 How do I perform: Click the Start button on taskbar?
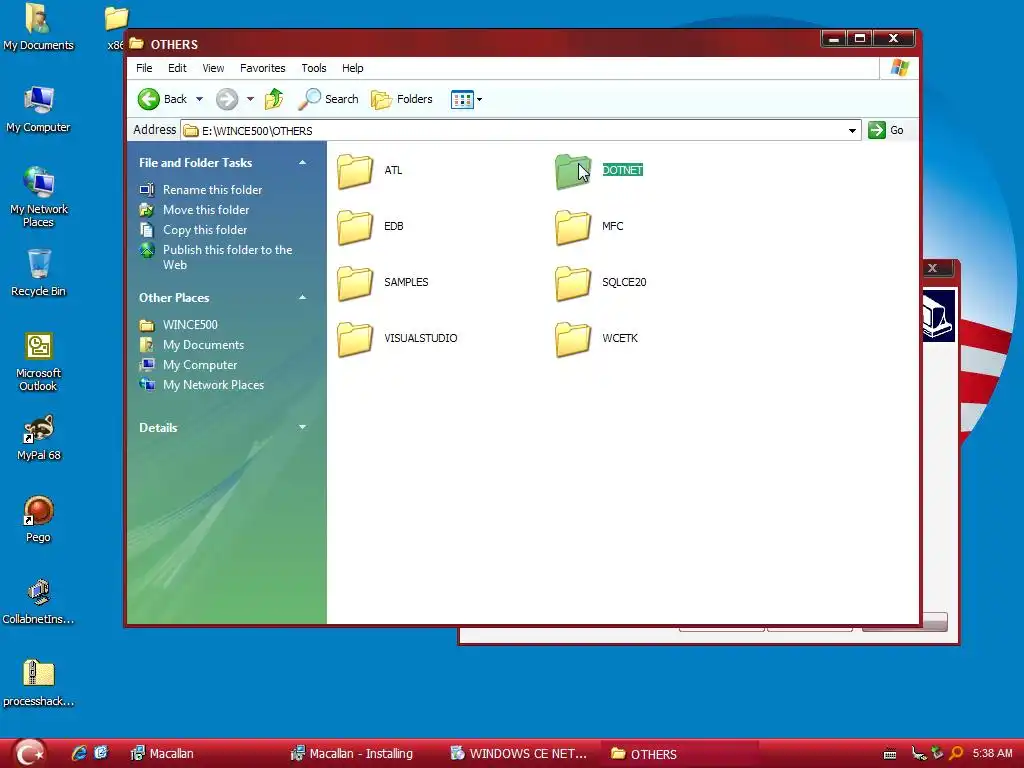click(x=29, y=754)
